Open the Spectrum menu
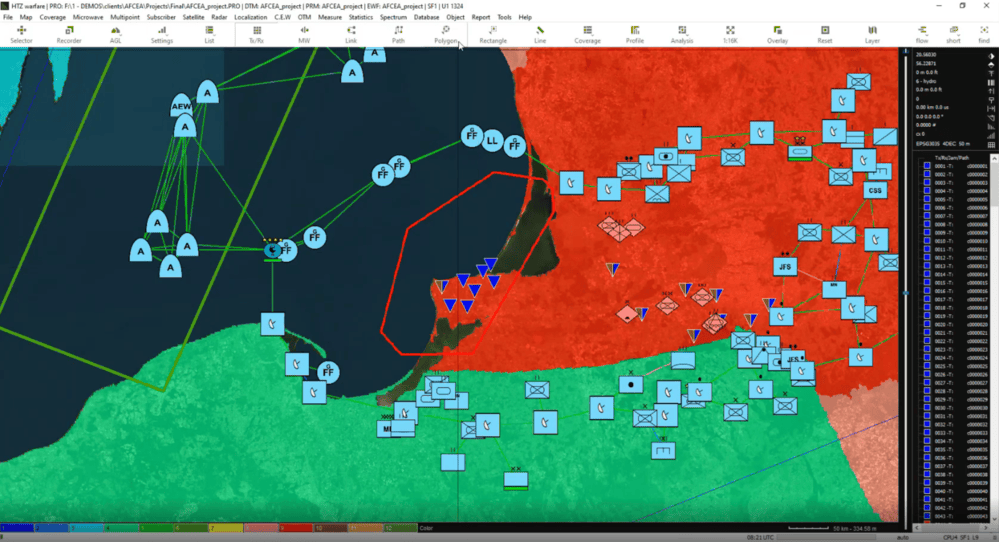 [393, 17]
